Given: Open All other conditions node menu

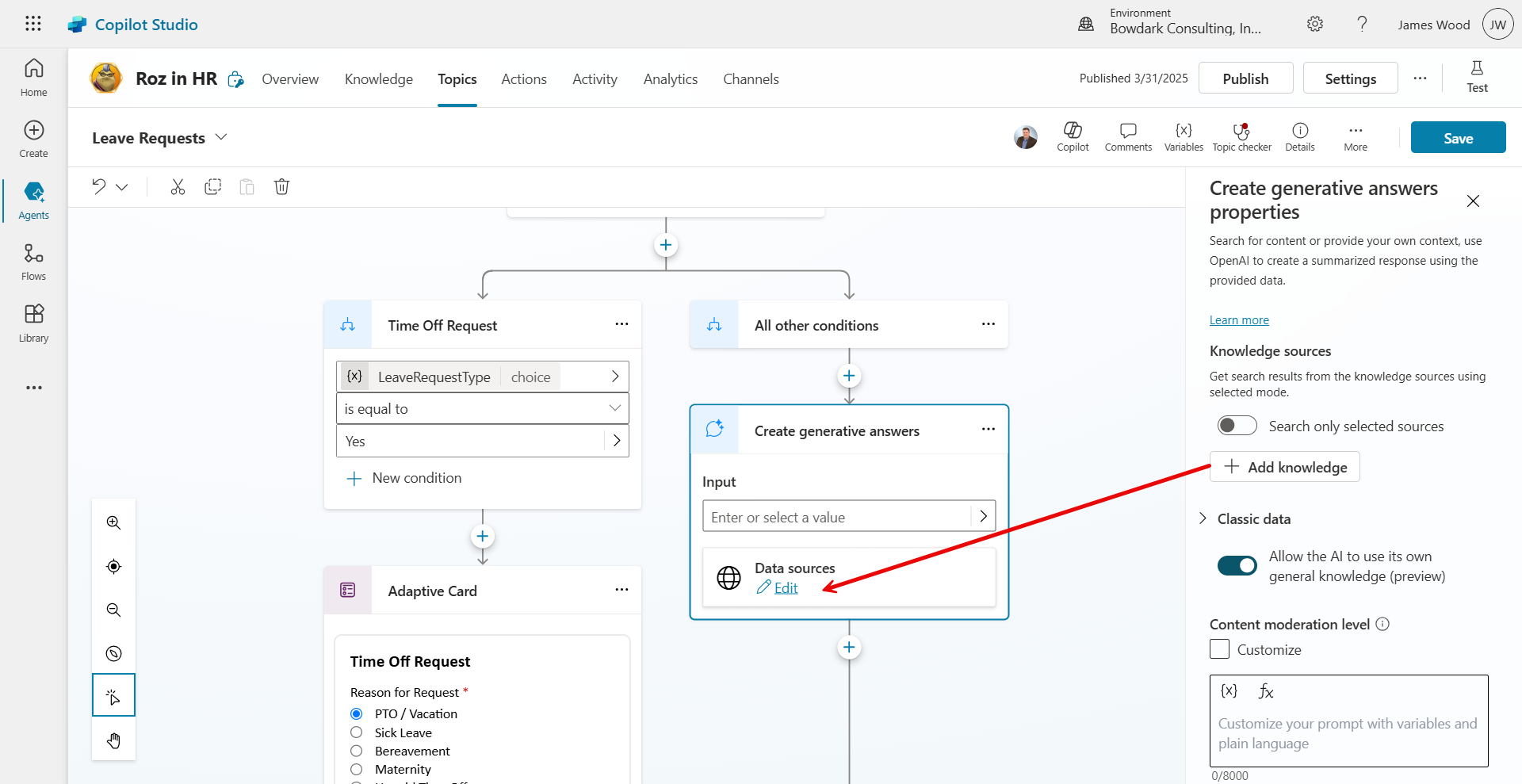Looking at the screenshot, I should point(988,323).
